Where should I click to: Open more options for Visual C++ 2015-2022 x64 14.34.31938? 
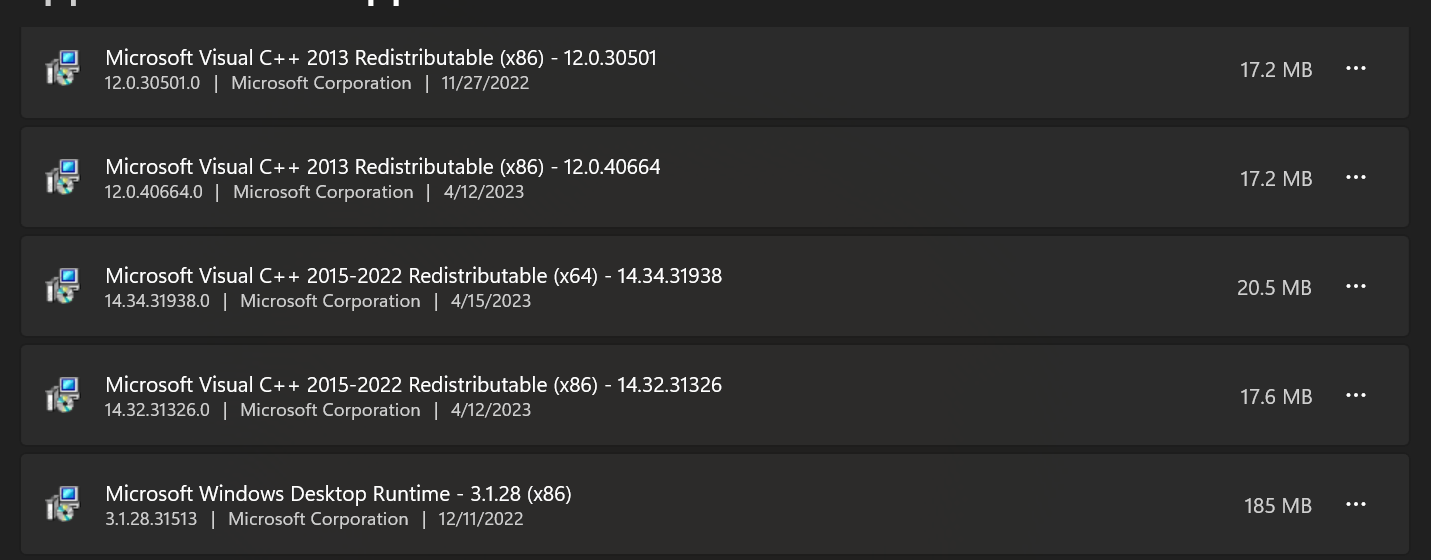click(1356, 287)
